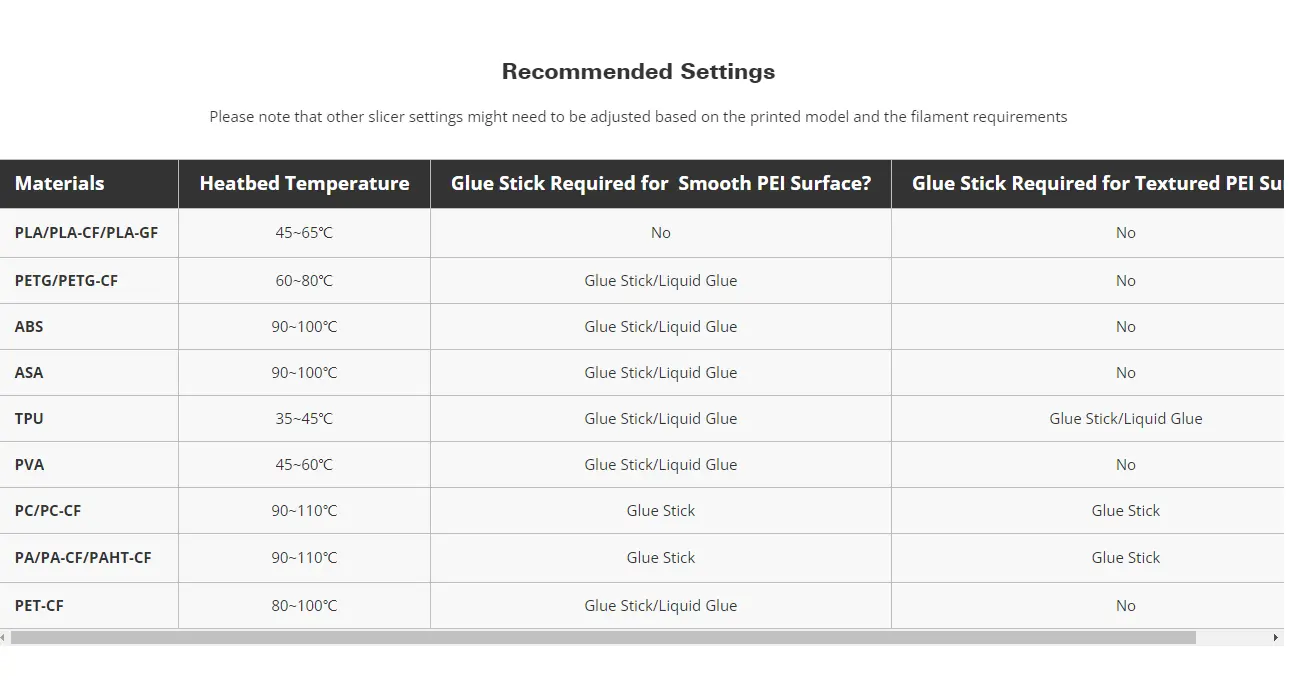
Task: Select the PLA/PLA-CF/PLA-GF material cell
Action: click(x=86, y=233)
